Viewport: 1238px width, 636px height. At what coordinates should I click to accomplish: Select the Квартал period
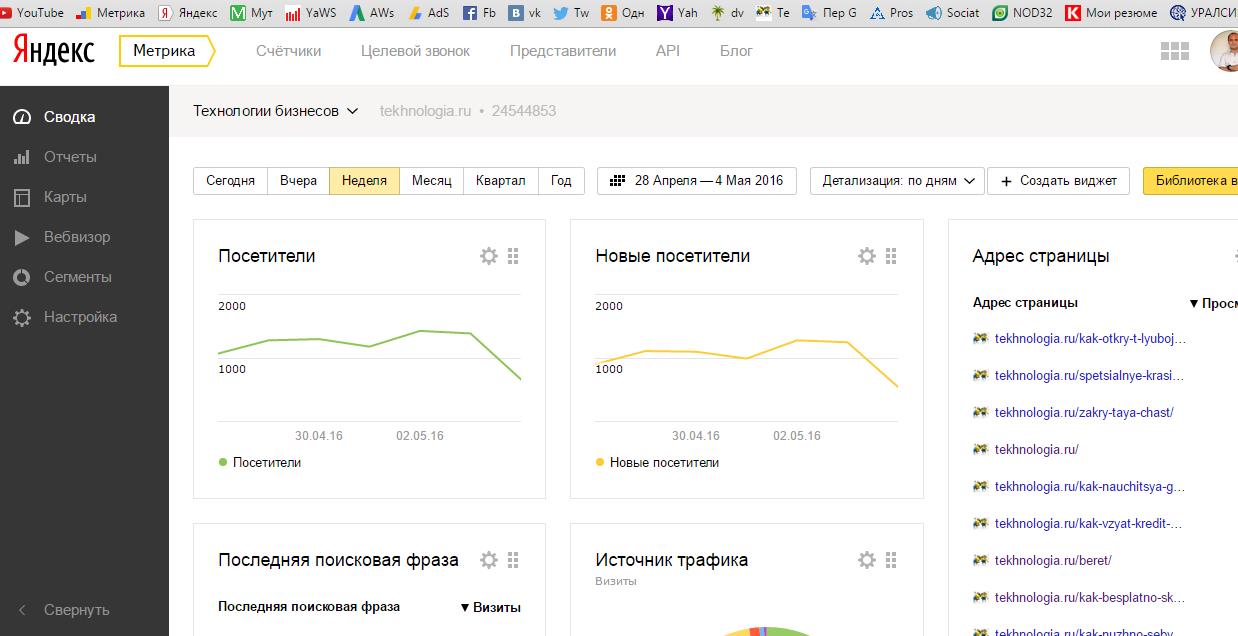(501, 181)
